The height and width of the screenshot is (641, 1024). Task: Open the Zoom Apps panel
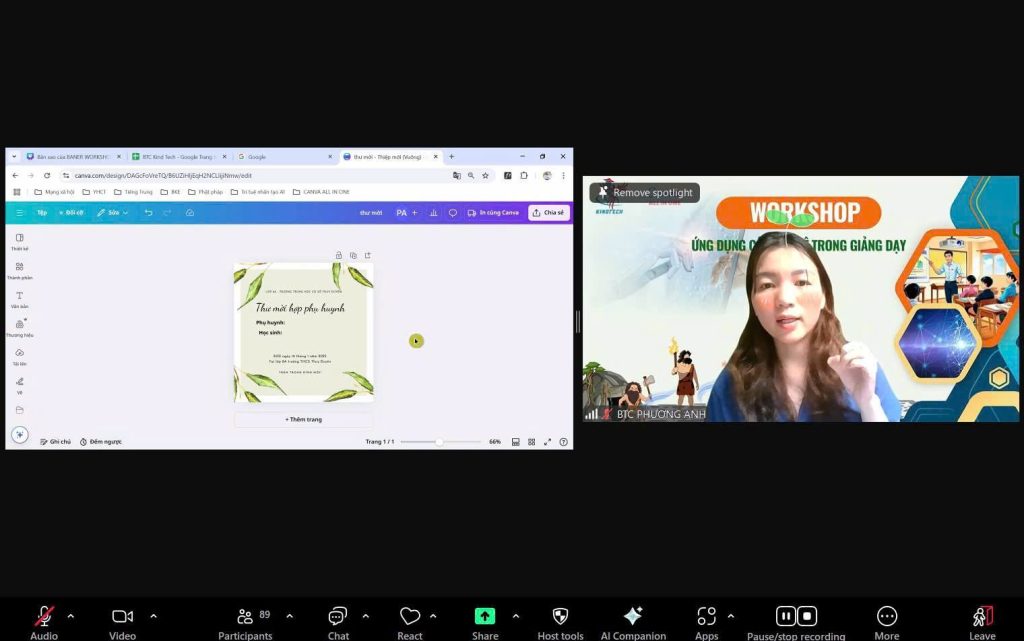point(706,617)
